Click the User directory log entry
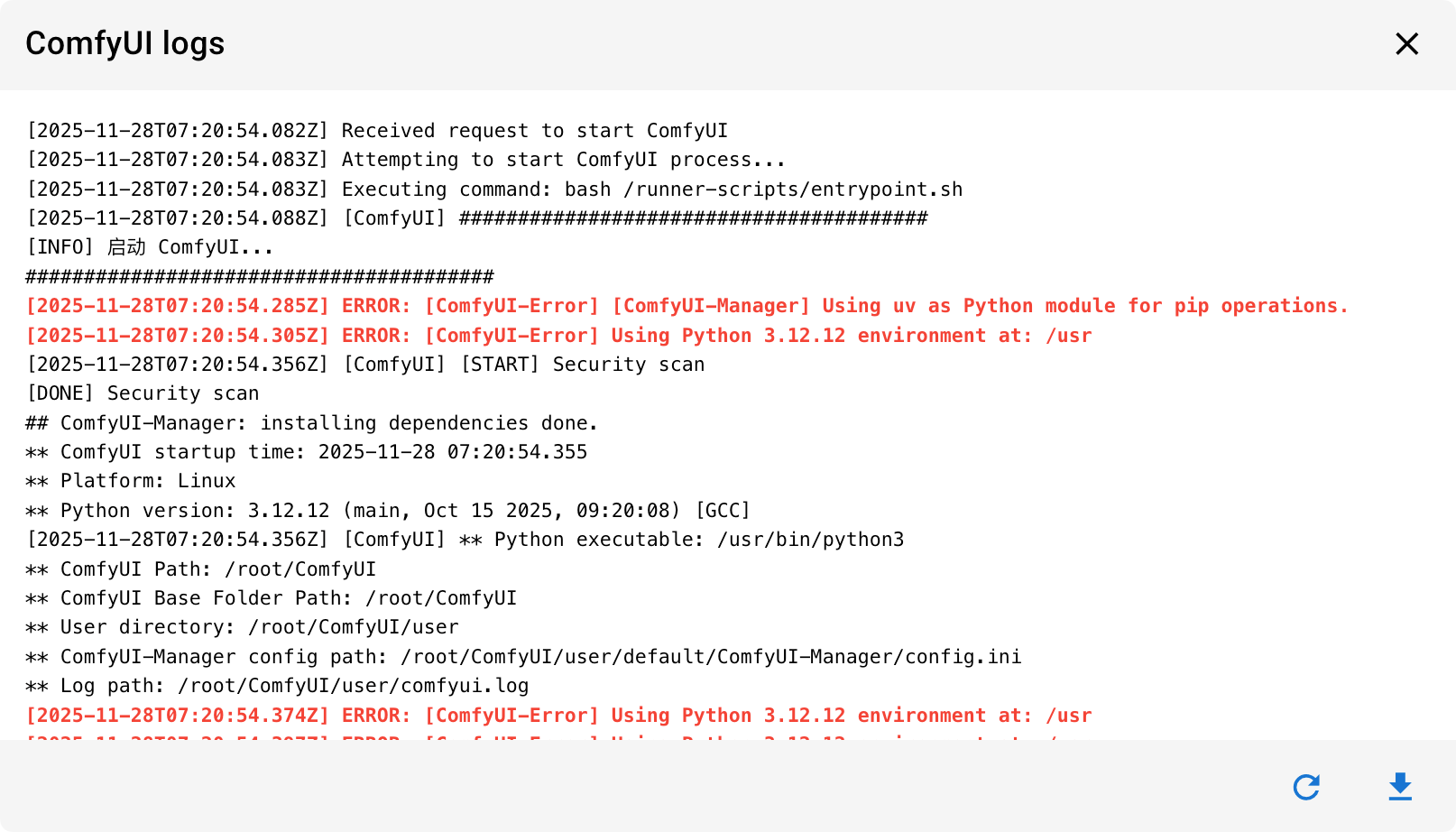The image size is (1456, 832). click(x=241, y=626)
